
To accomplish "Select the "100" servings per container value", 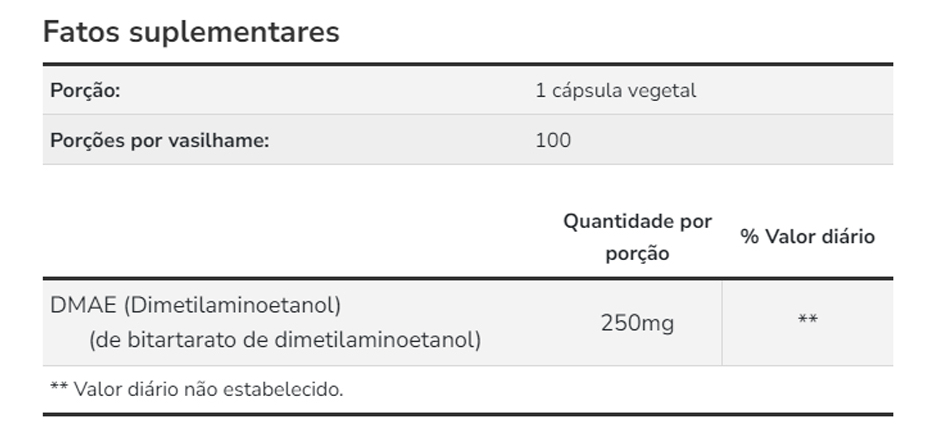I will 553,140.
